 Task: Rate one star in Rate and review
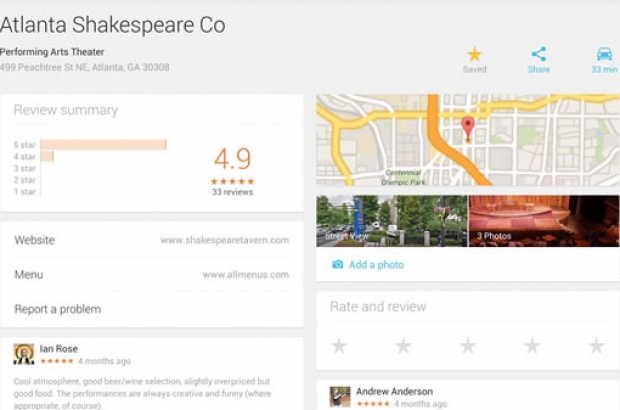pos(339,346)
